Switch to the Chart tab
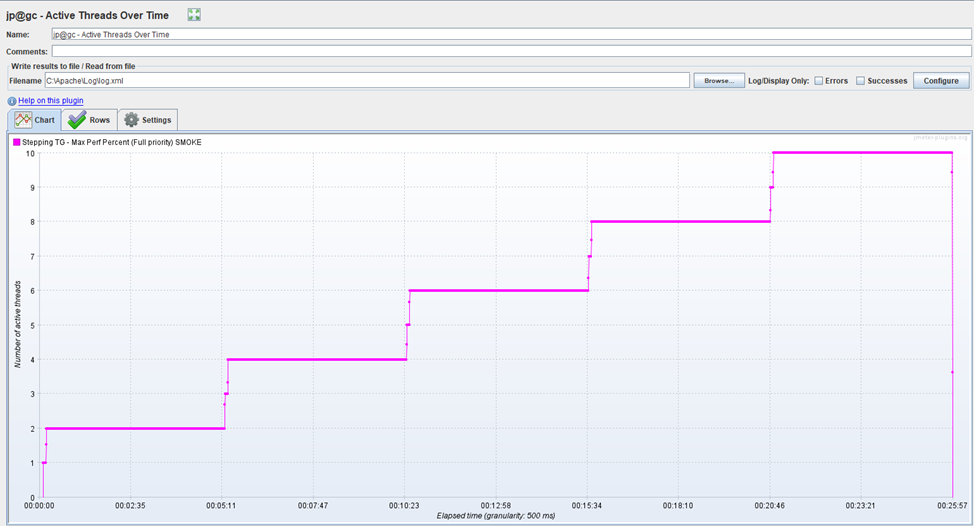Image resolution: width=974 pixels, height=526 pixels. coord(35,120)
